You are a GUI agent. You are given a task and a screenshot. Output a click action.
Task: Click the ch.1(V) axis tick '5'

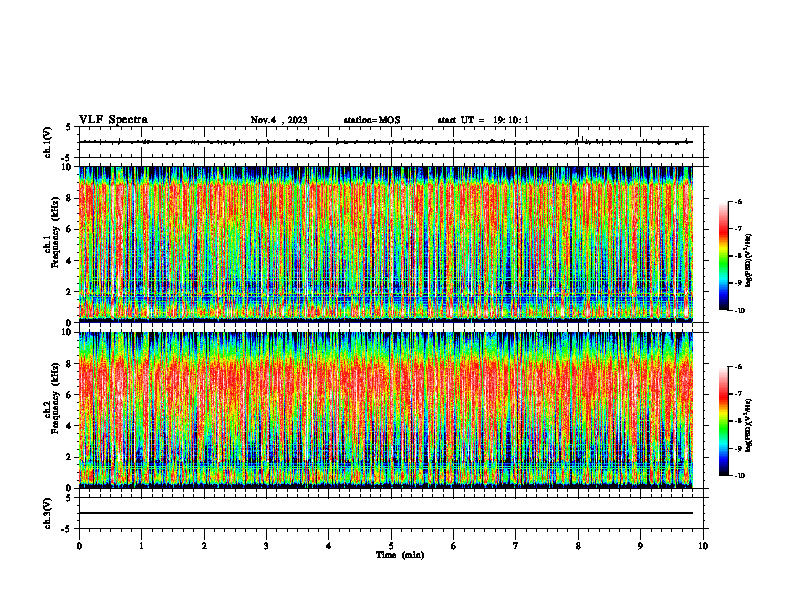pos(69,127)
